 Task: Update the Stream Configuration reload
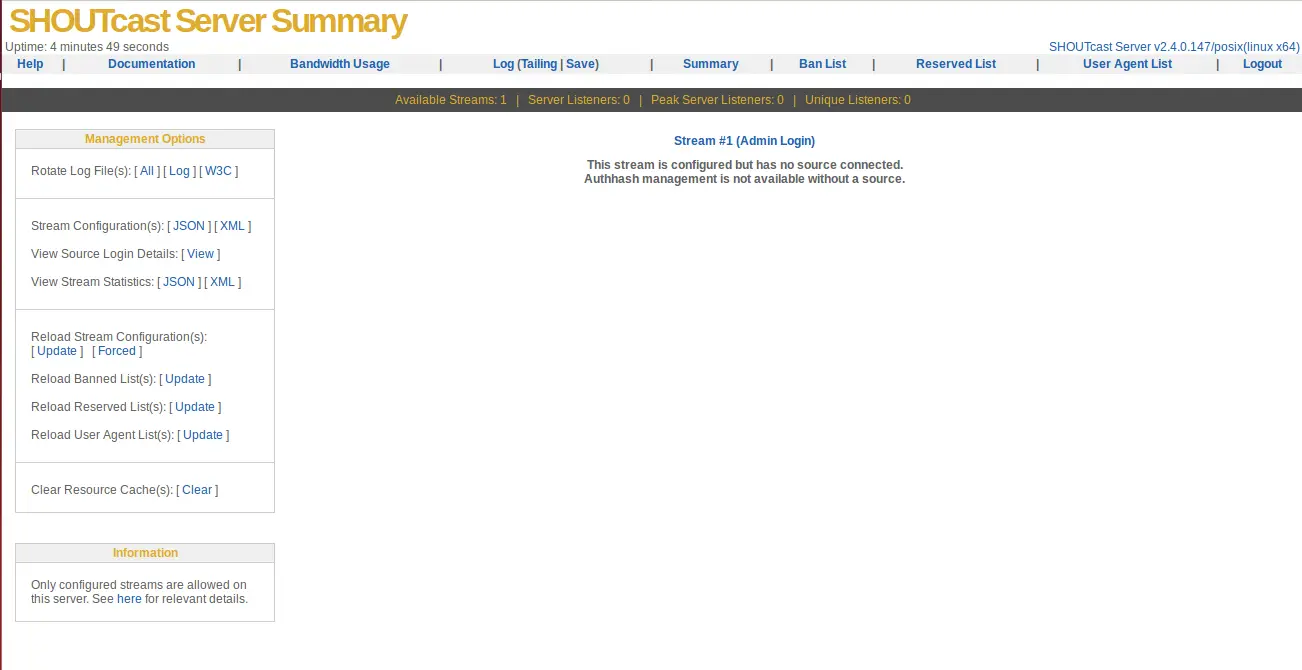[x=57, y=351]
